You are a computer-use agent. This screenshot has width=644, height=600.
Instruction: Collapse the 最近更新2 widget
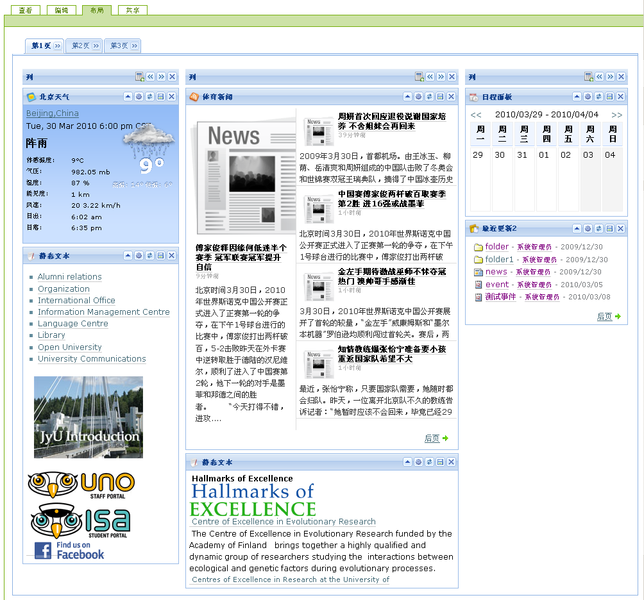pyautogui.click(x=577, y=229)
